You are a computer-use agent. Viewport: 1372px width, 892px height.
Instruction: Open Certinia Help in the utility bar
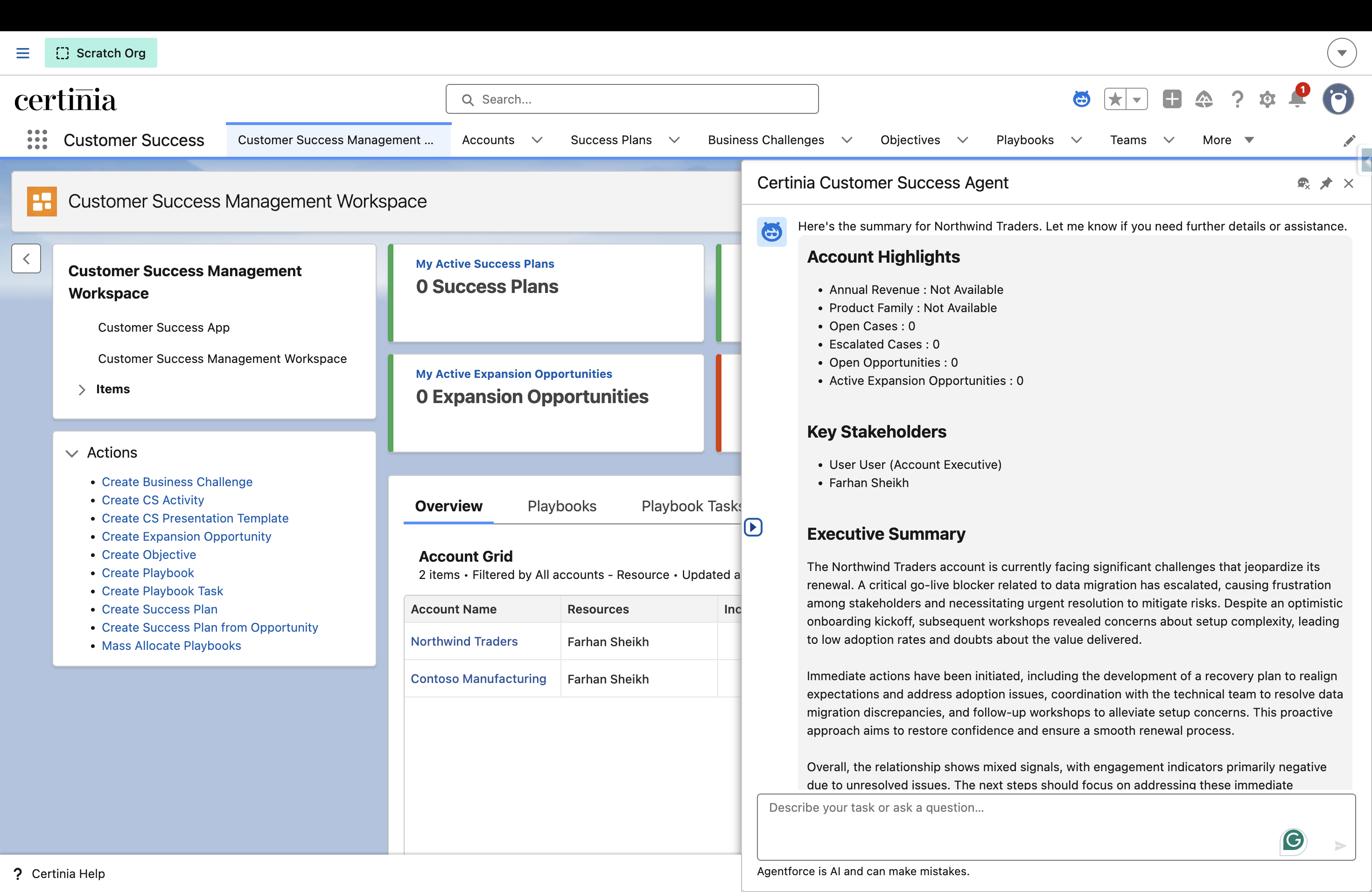pos(59,873)
